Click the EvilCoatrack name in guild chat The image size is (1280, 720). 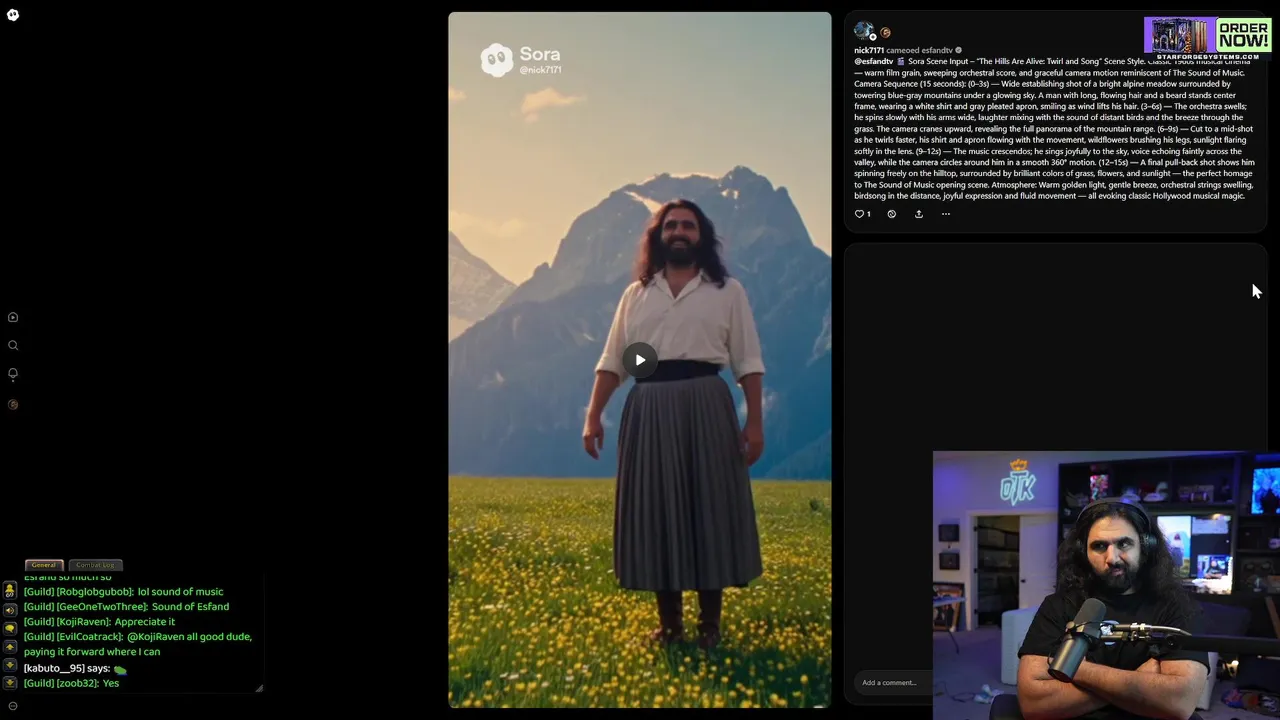[89, 637]
